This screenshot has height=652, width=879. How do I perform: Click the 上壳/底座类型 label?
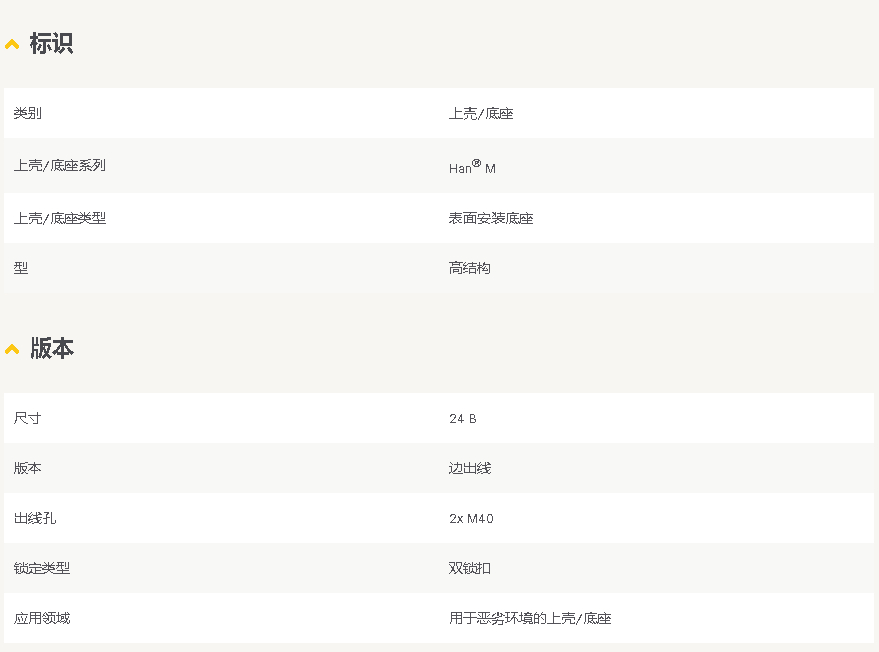click(59, 218)
